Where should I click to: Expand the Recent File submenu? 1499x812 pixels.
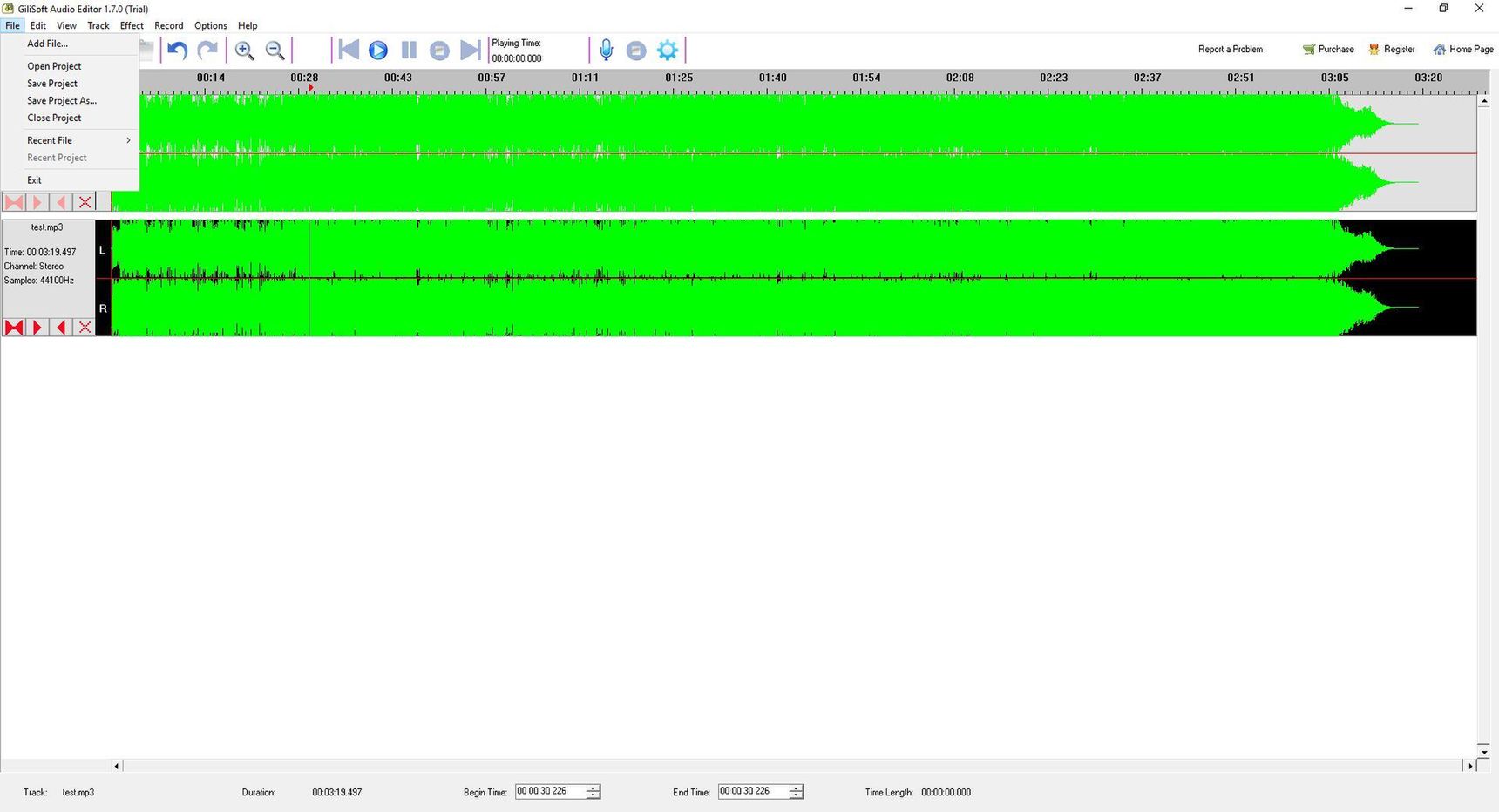pyautogui.click(x=70, y=140)
